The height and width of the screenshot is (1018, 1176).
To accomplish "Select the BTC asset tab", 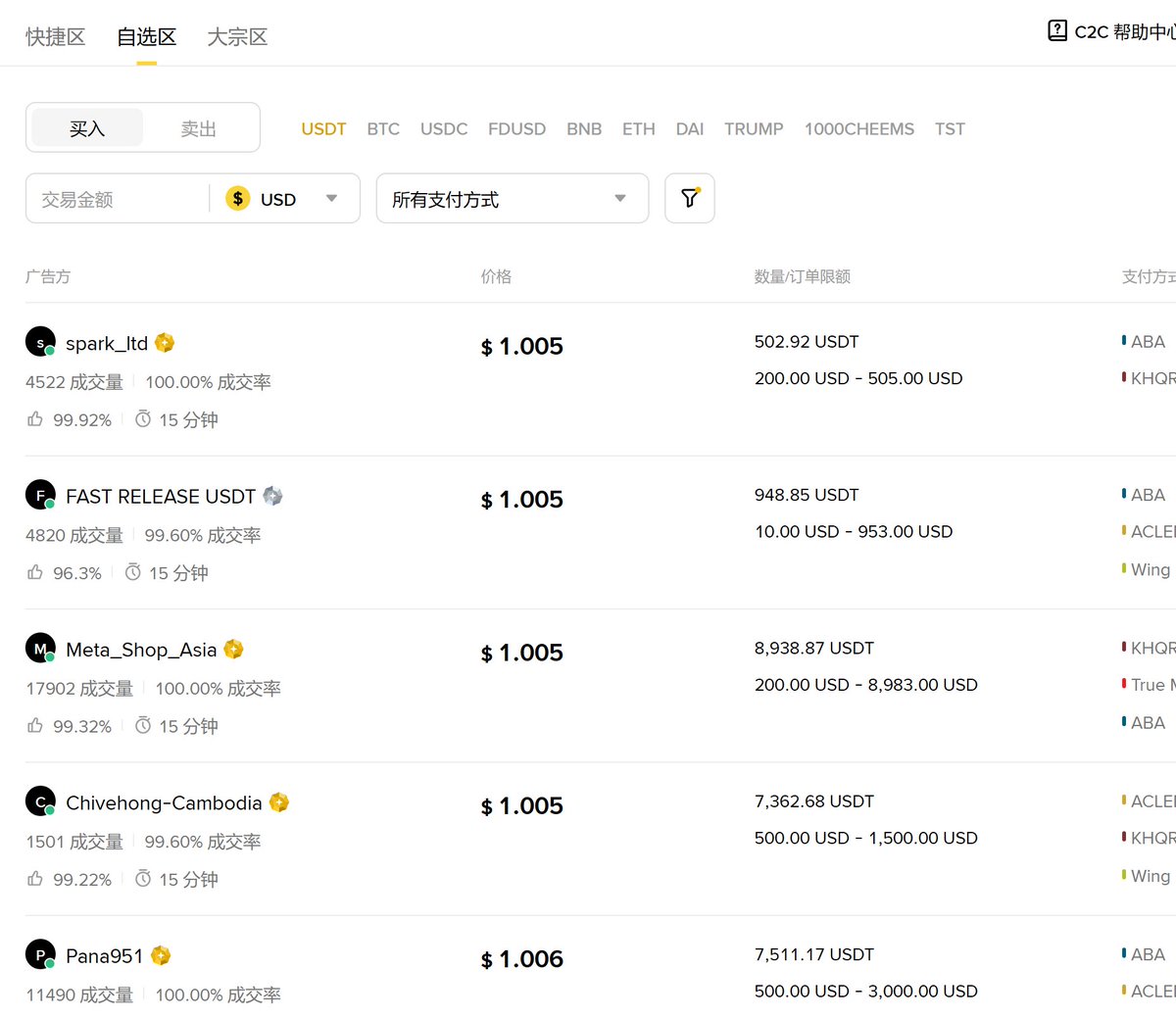I will (382, 128).
